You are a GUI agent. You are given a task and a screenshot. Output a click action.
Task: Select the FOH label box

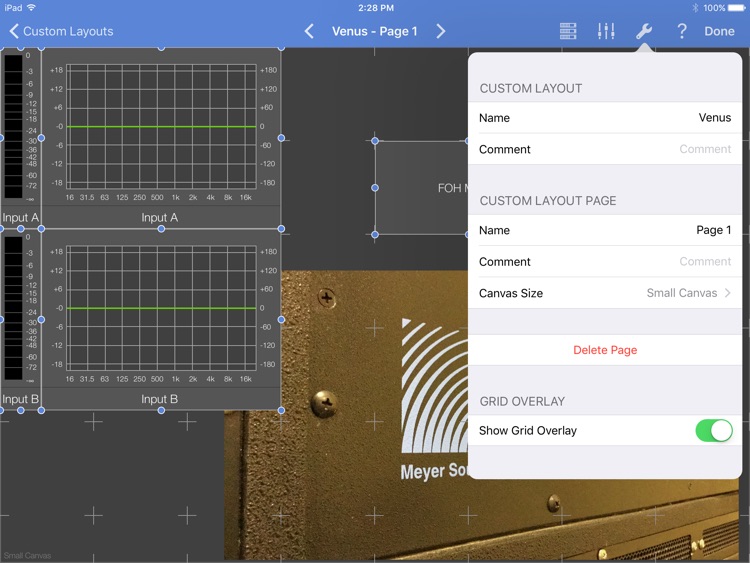coord(421,188)
